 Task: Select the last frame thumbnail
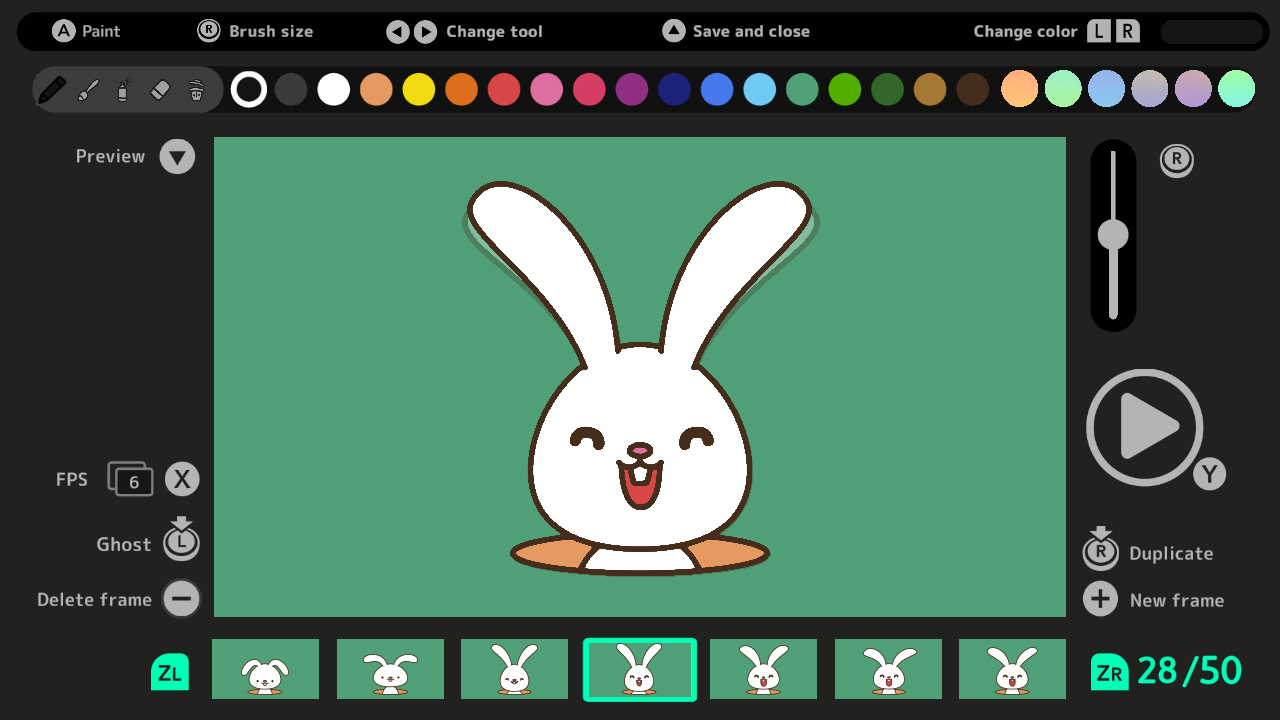(x=1012, y=668)
